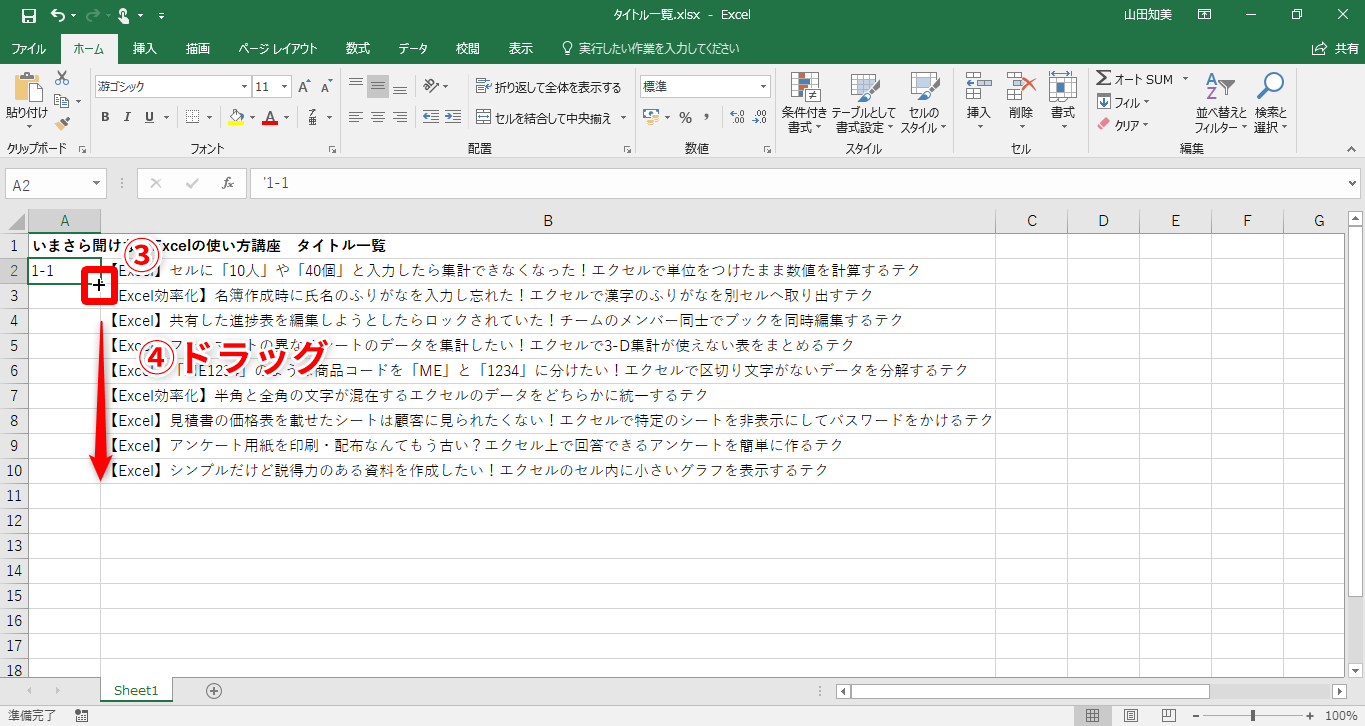This screenshot has width=1365, height=726.
Task: Toggle underline formatting
Action: pos(150,117)
